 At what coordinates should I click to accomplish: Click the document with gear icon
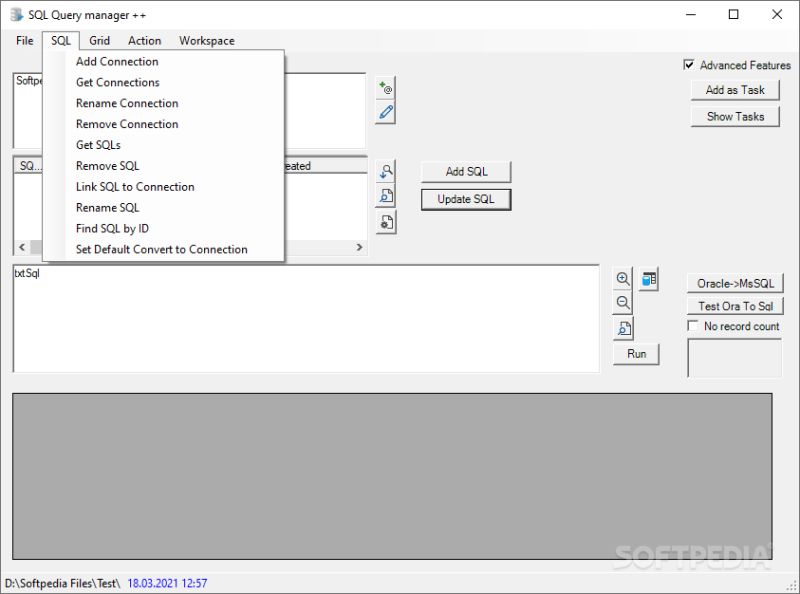pos(386,223)
